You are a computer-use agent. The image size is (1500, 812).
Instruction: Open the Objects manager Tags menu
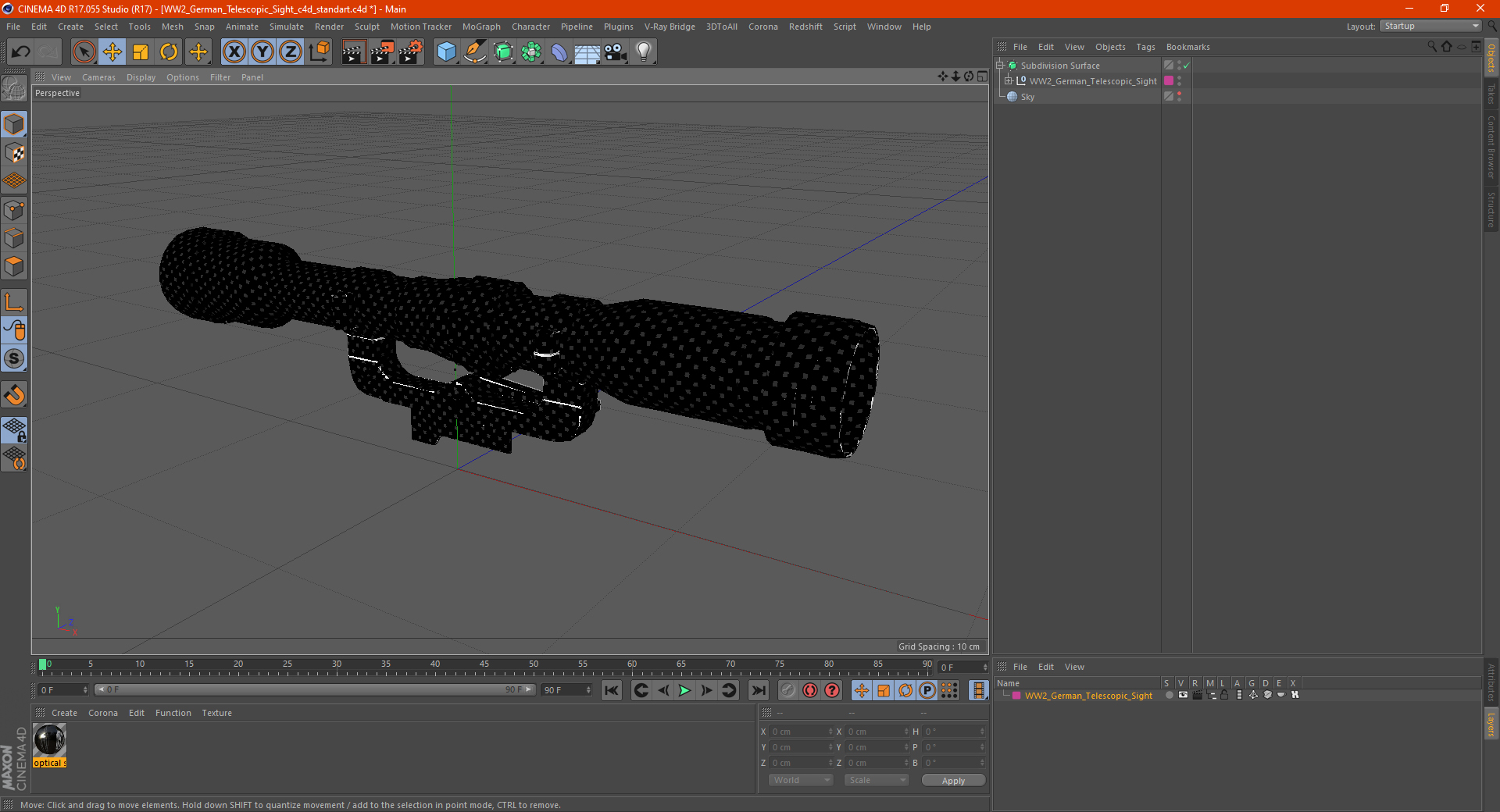coord(1145,47)
